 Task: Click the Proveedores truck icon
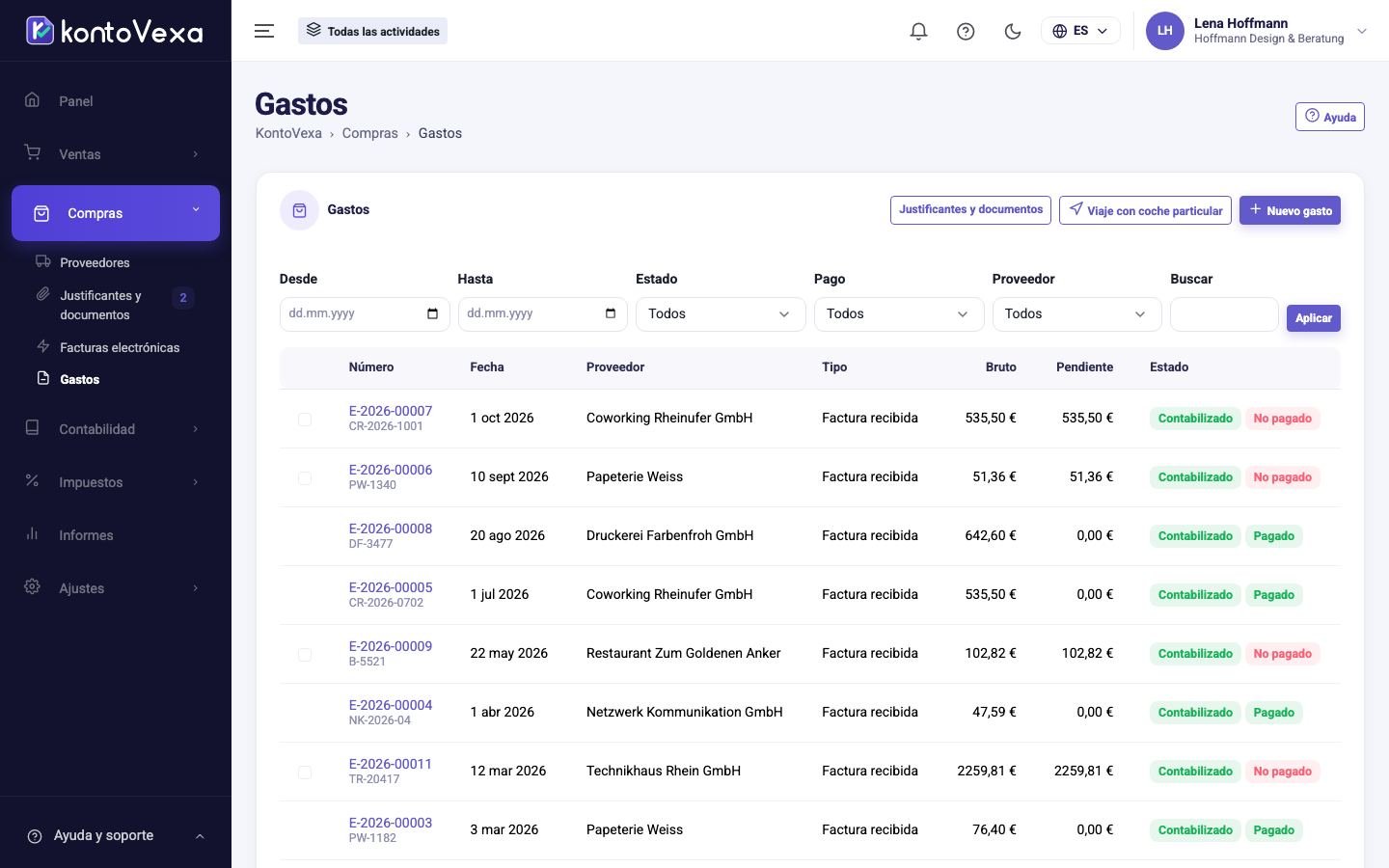(42, 261)
